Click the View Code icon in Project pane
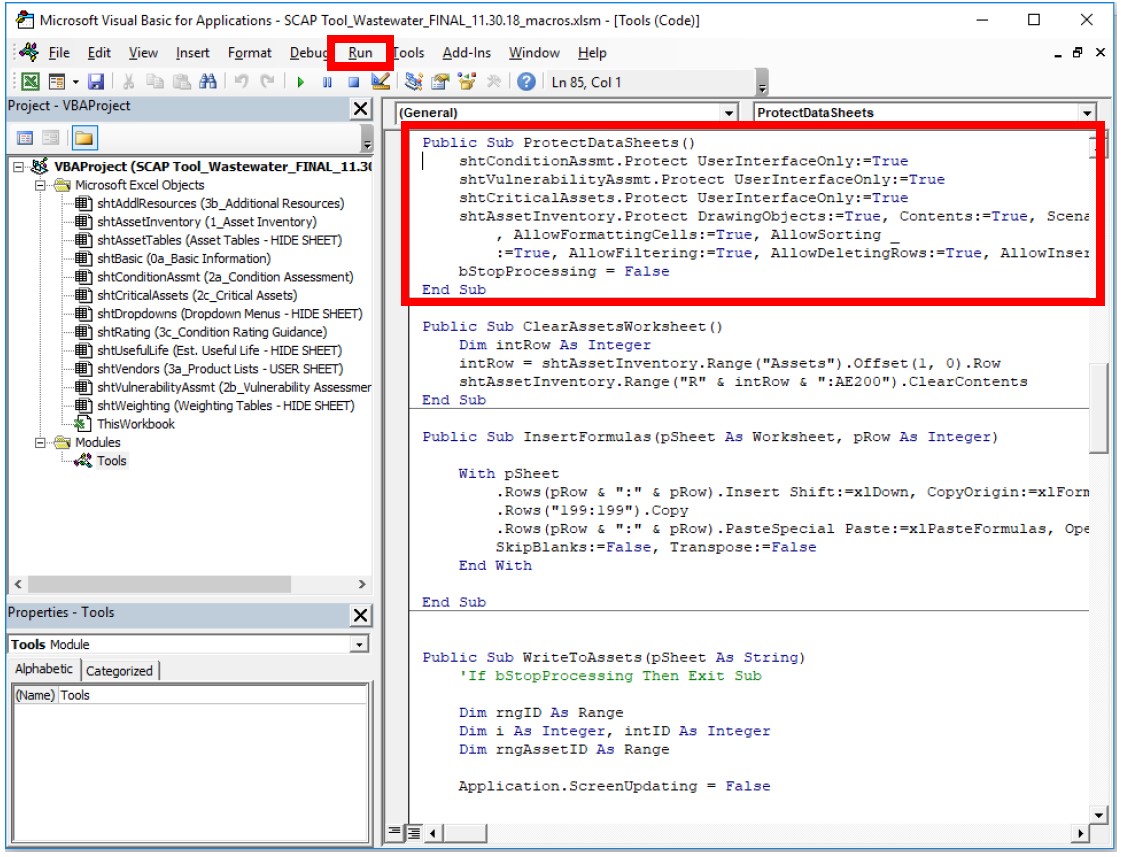Image resolution: width=1124 pixels, height=857 pixels. click(x=24, y=138)
